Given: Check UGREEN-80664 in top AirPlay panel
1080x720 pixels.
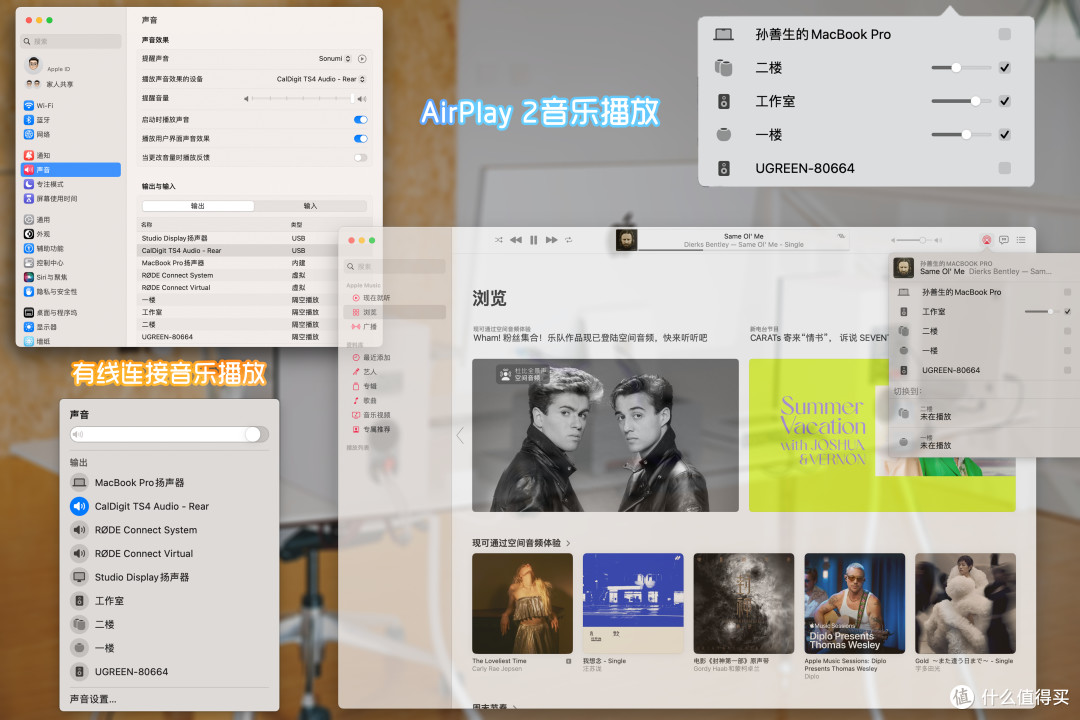Looking at the screenshot, I should tap(1004, 168).
